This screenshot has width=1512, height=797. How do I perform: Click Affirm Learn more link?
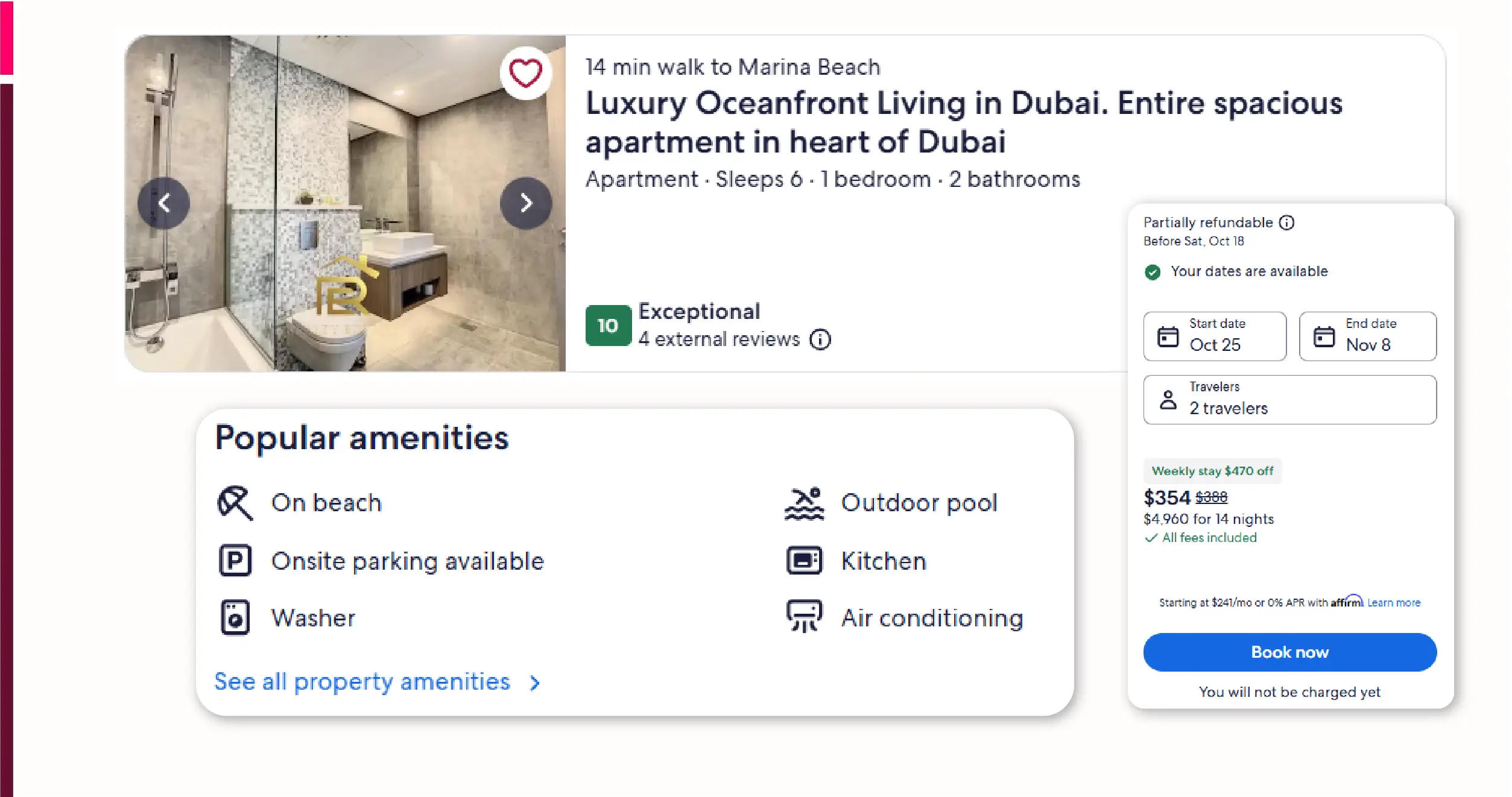tap(1393, 603)
